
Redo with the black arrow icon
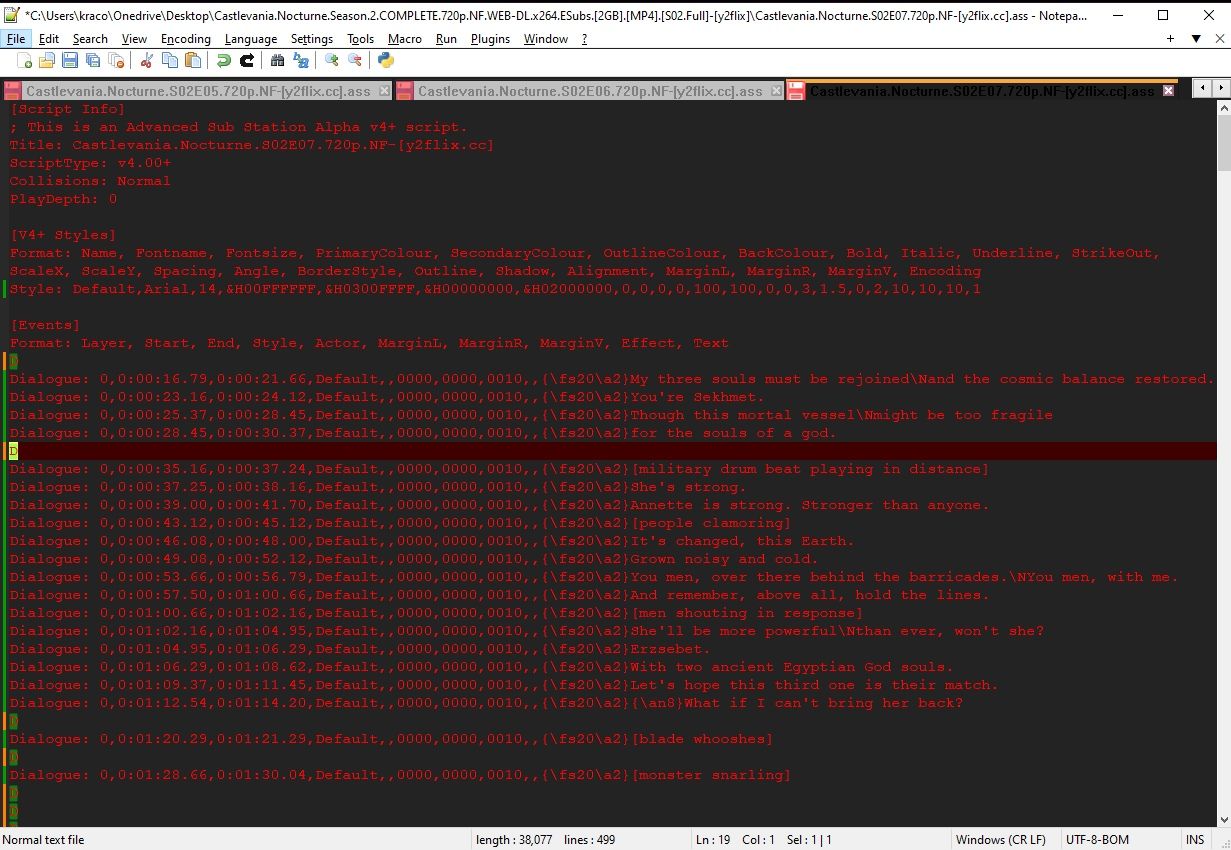(246, 61)
